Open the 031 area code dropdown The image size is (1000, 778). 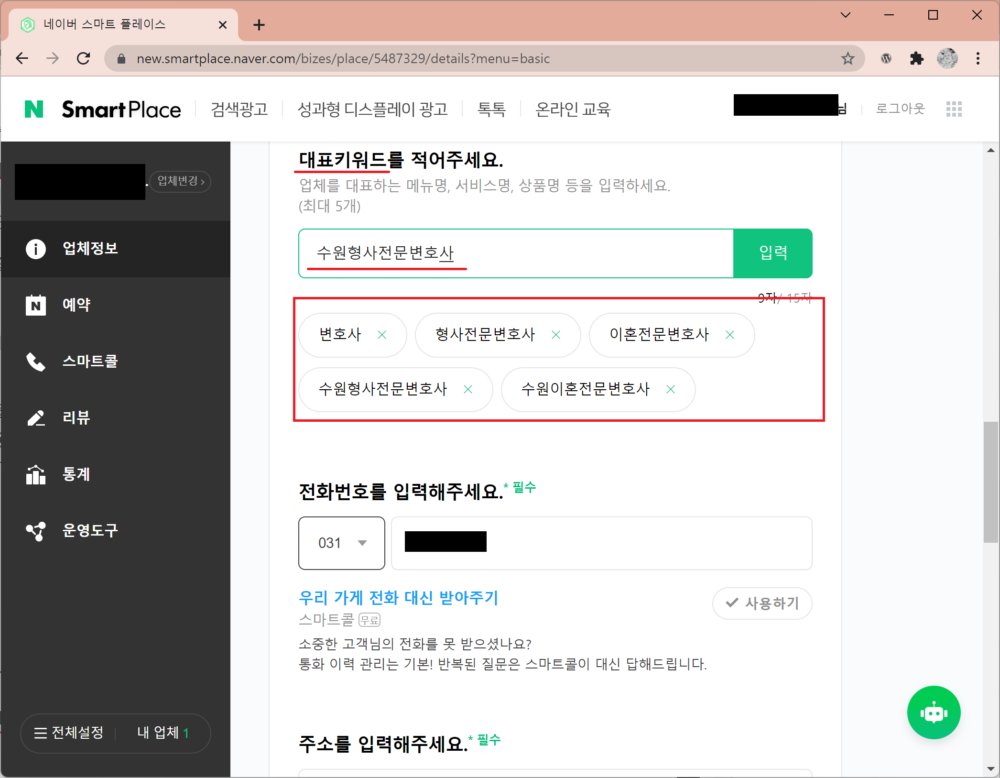[341, 543]
